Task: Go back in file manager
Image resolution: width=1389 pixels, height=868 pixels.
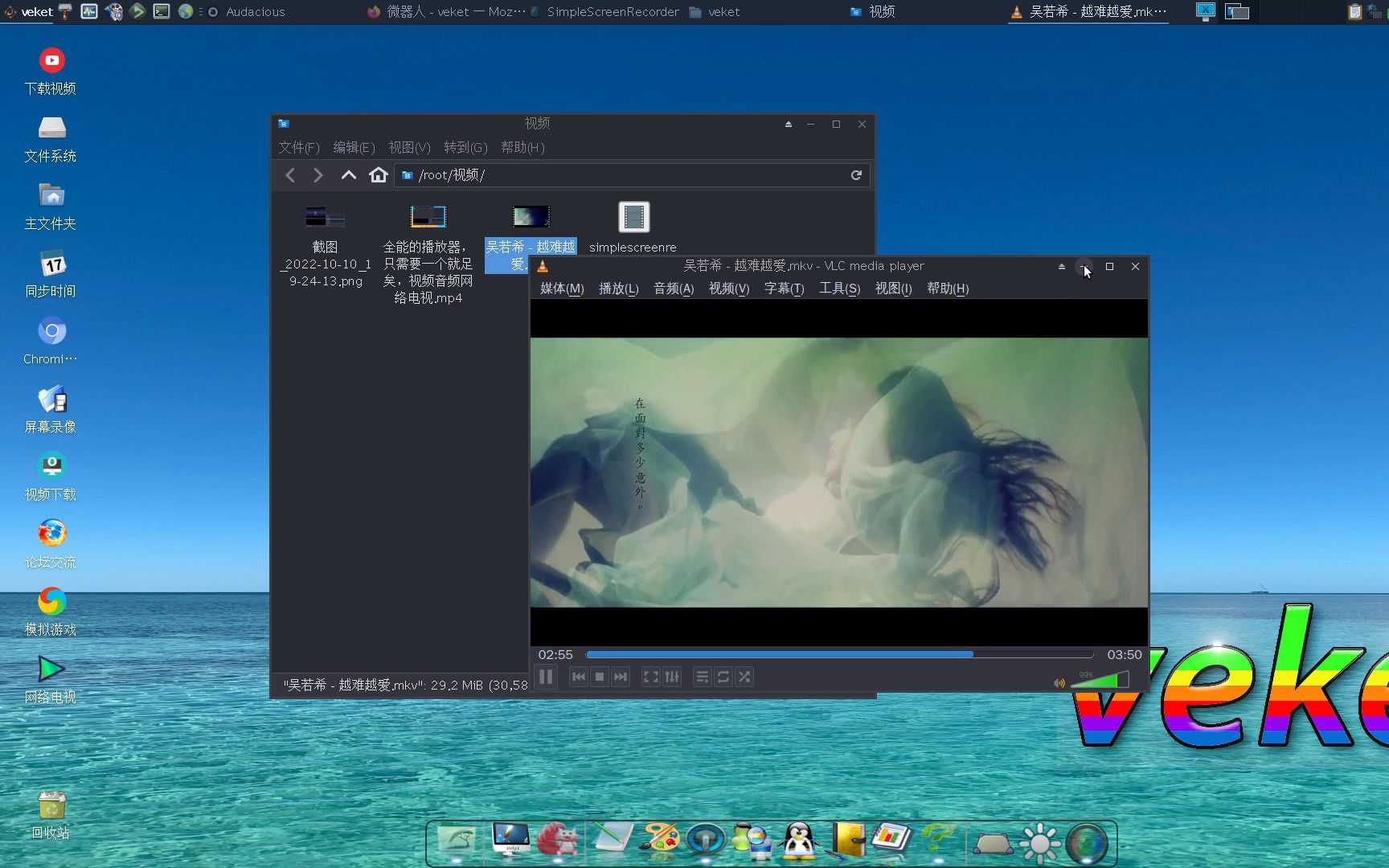Action: point(290,175)
